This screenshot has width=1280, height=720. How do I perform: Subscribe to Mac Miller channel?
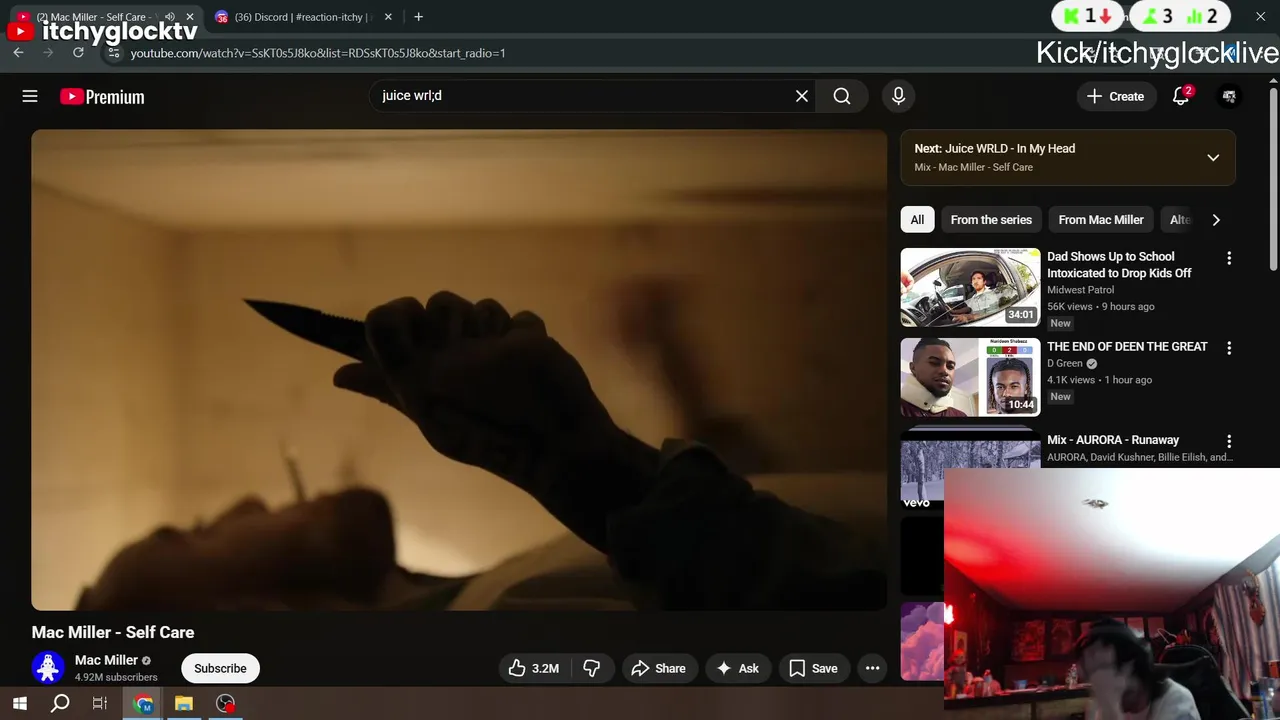(x=220, y=668)
